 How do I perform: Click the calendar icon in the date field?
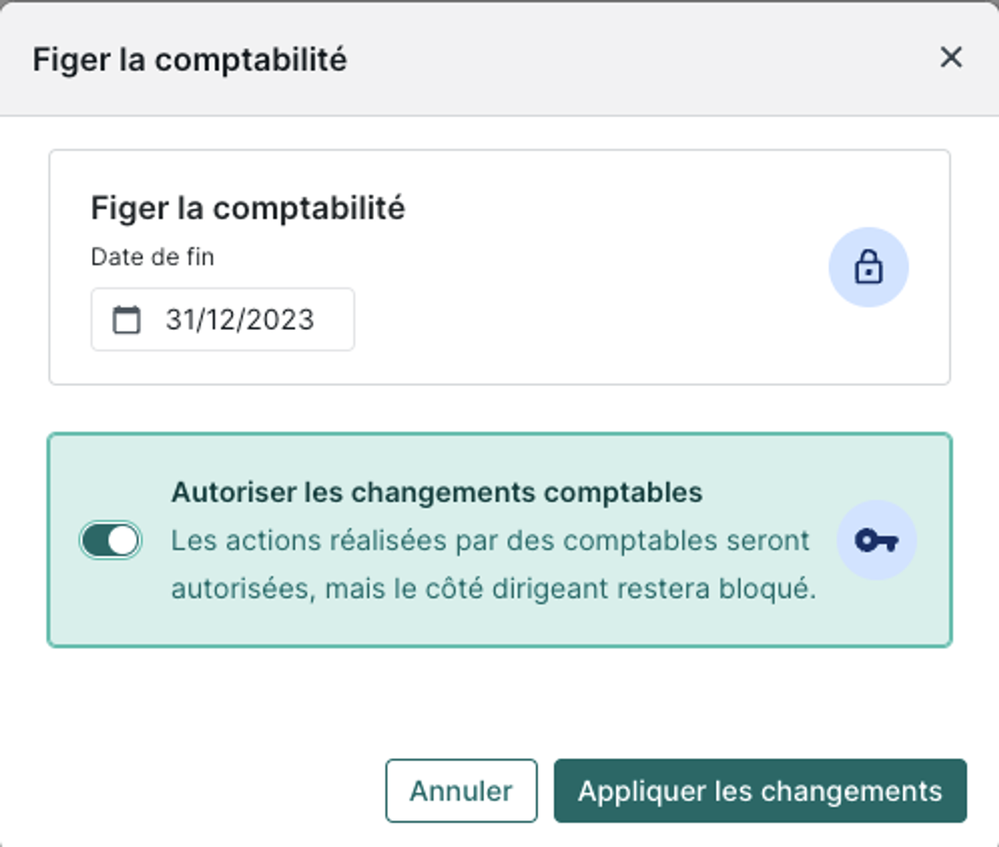(x=126, y=320)
